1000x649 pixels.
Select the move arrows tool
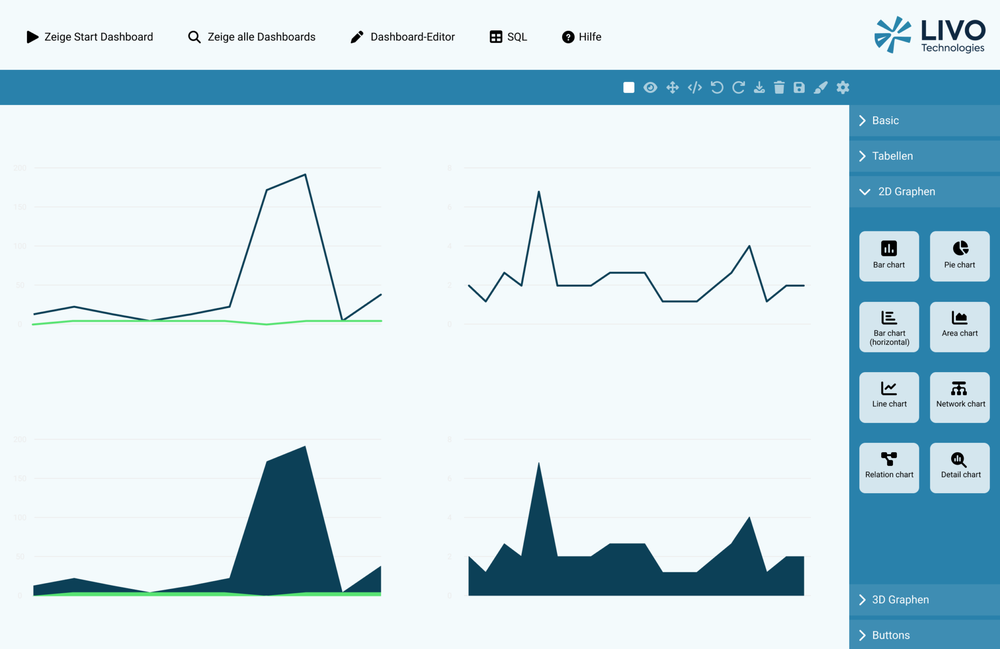672,87
